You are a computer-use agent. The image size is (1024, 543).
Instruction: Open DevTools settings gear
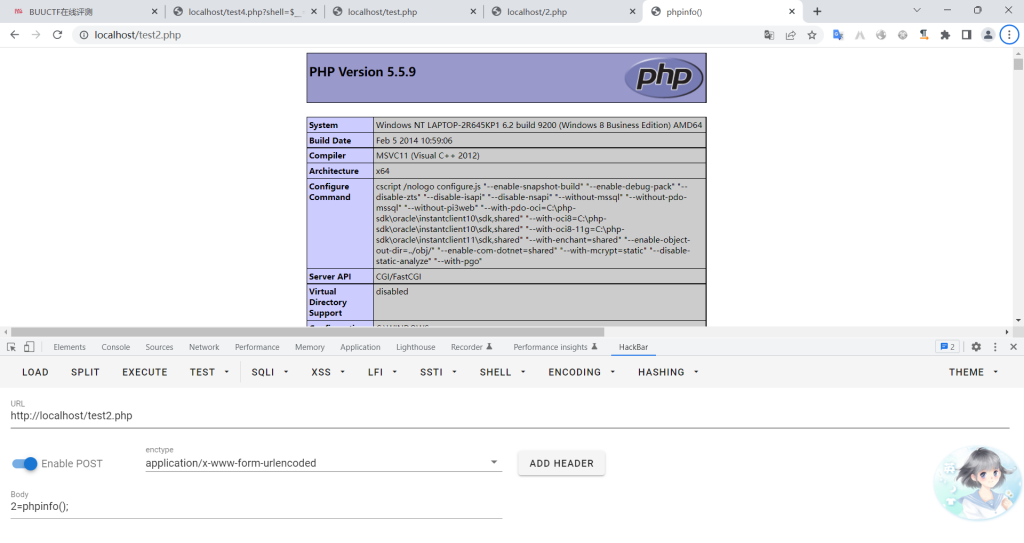[x=976, y=347]
